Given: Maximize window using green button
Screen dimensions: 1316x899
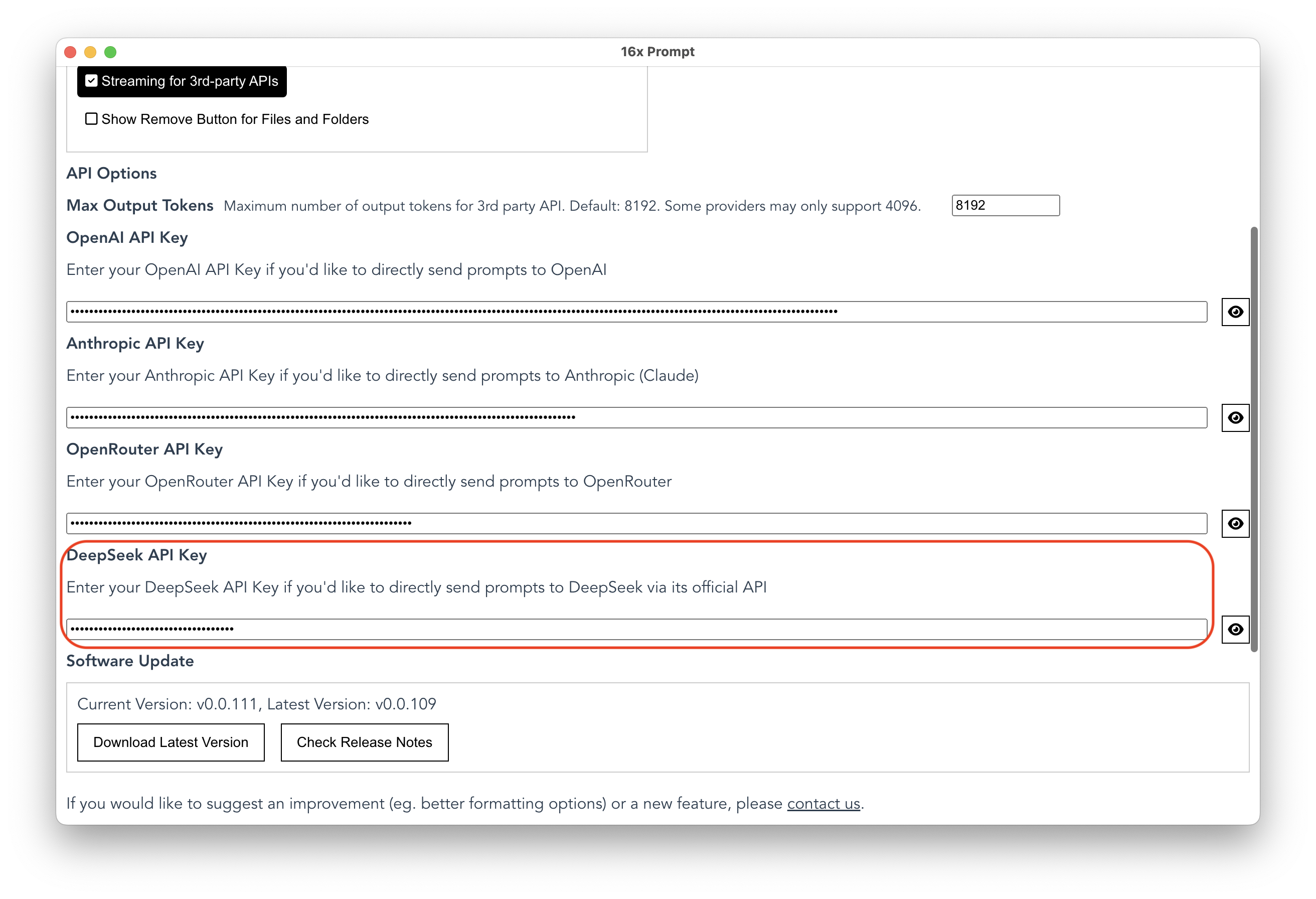Looking at the screenshot, I should point(110,52).
